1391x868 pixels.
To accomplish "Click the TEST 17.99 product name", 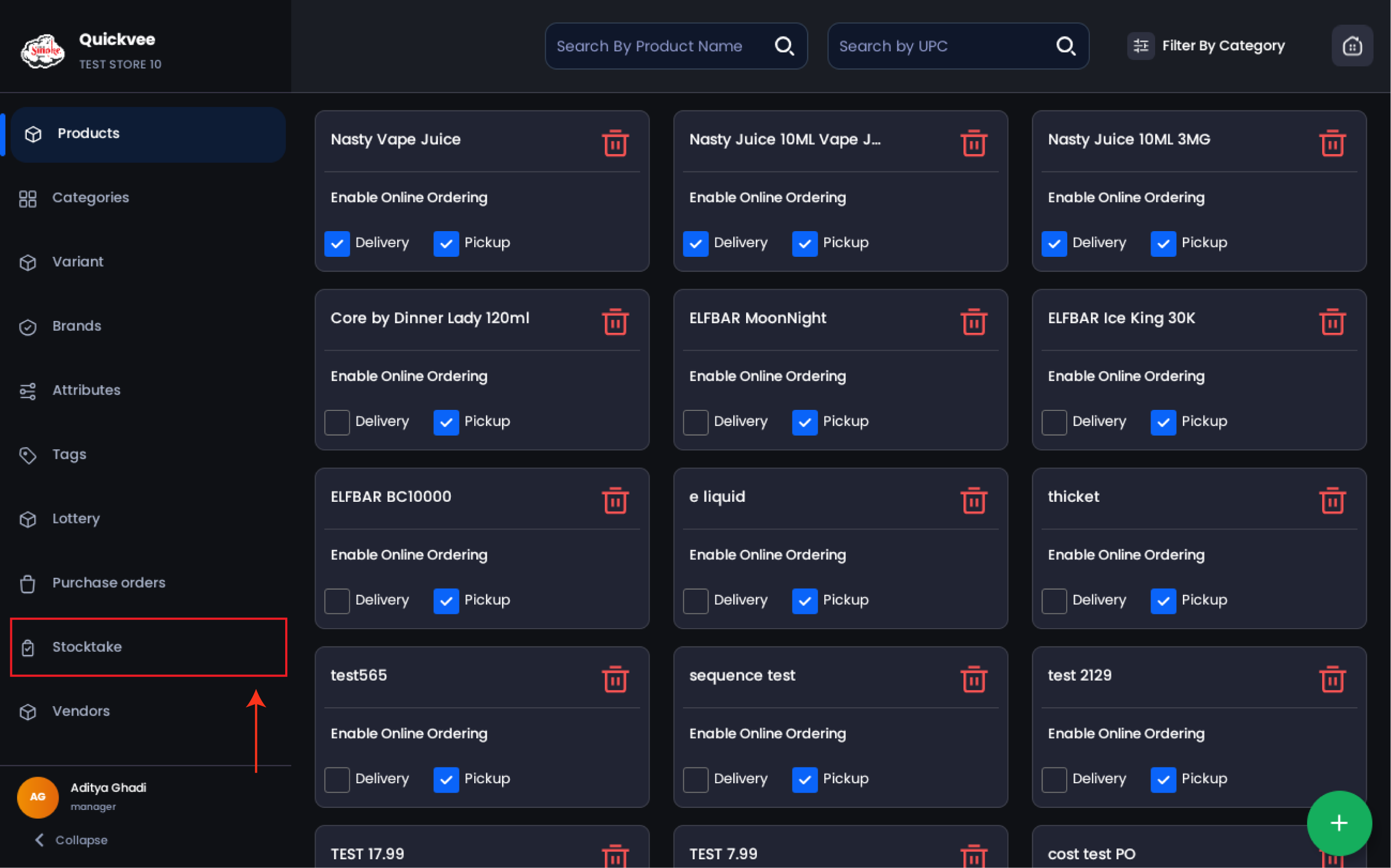I will tap(367, 854).
